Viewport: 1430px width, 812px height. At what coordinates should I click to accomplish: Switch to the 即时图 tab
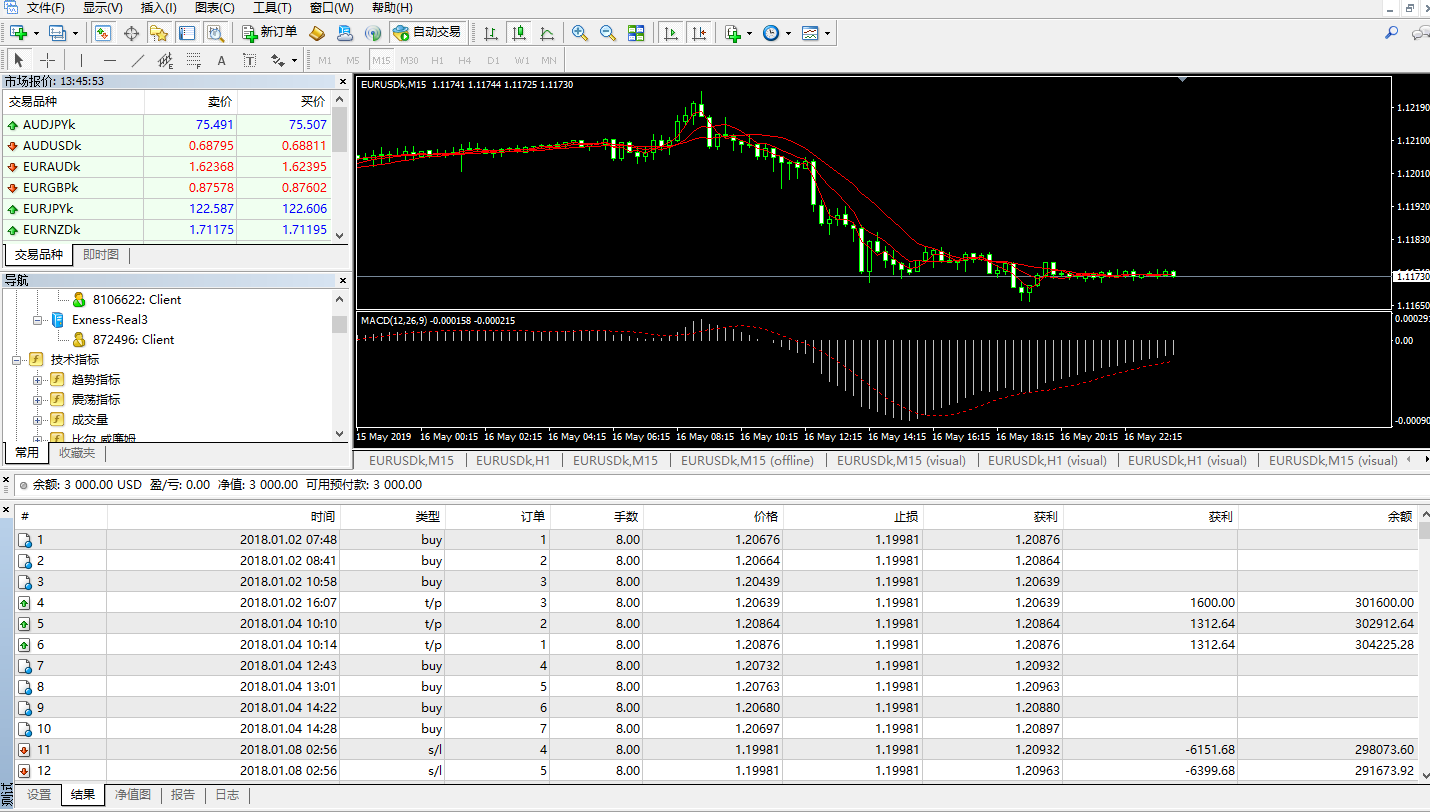click(x=101, y=255)
